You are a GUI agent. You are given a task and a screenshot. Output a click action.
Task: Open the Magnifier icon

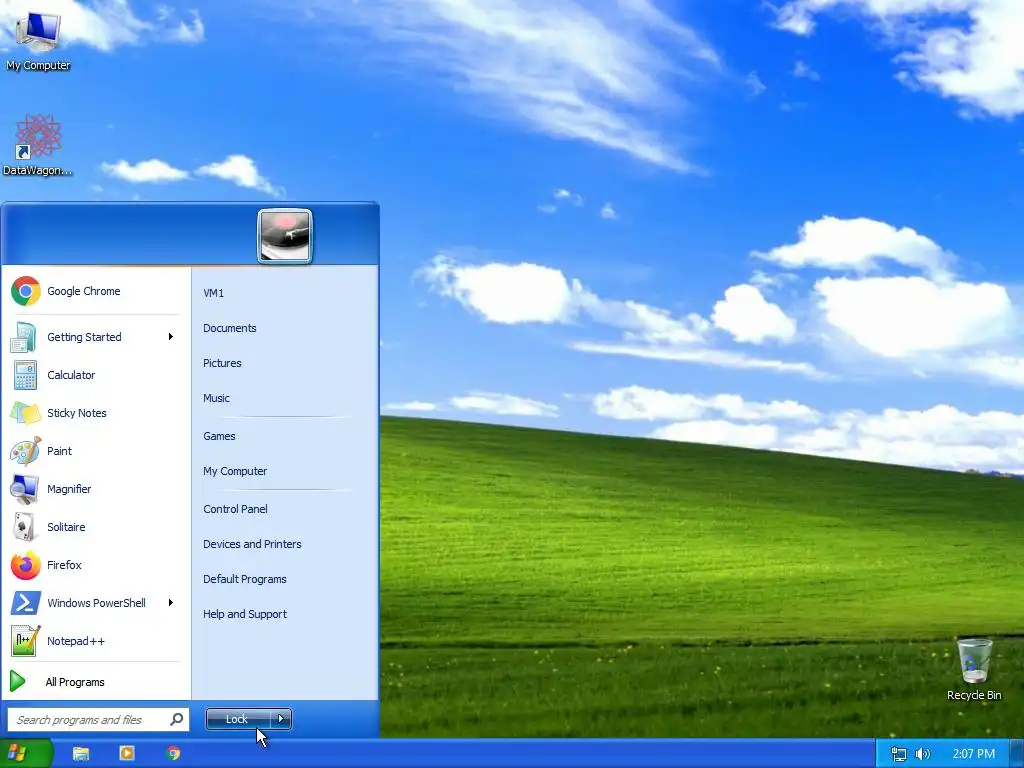[25, 489]
